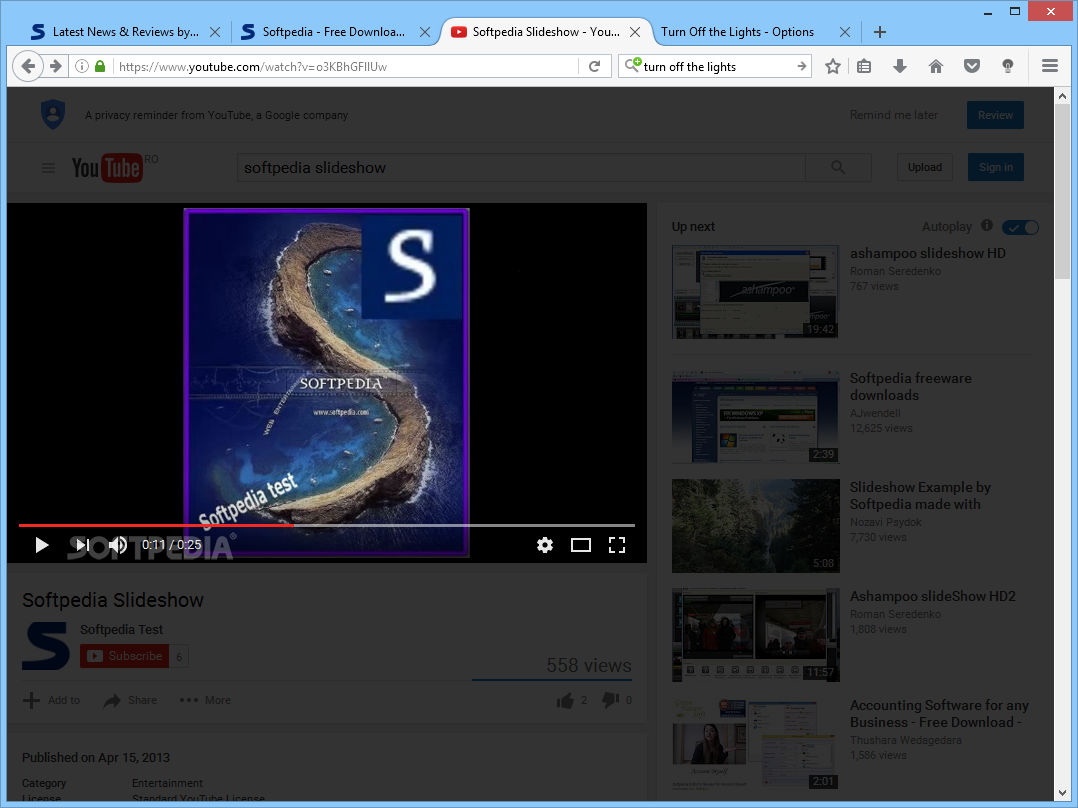Subscribe to Softpedia Test channel
The width and height of the screenshot is (1078, 808).
[x=124, y=656]
